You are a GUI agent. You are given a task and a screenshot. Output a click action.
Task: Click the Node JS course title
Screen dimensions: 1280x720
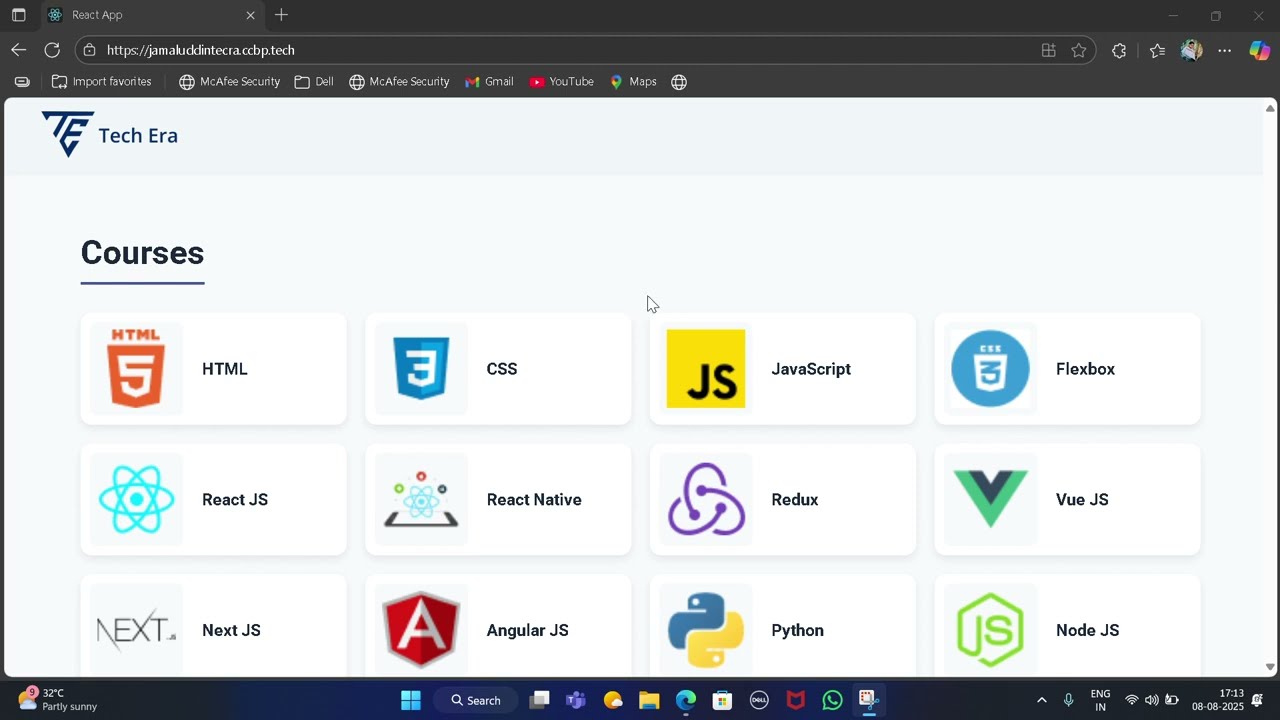pyautogui.click(x=1087, y=631)
